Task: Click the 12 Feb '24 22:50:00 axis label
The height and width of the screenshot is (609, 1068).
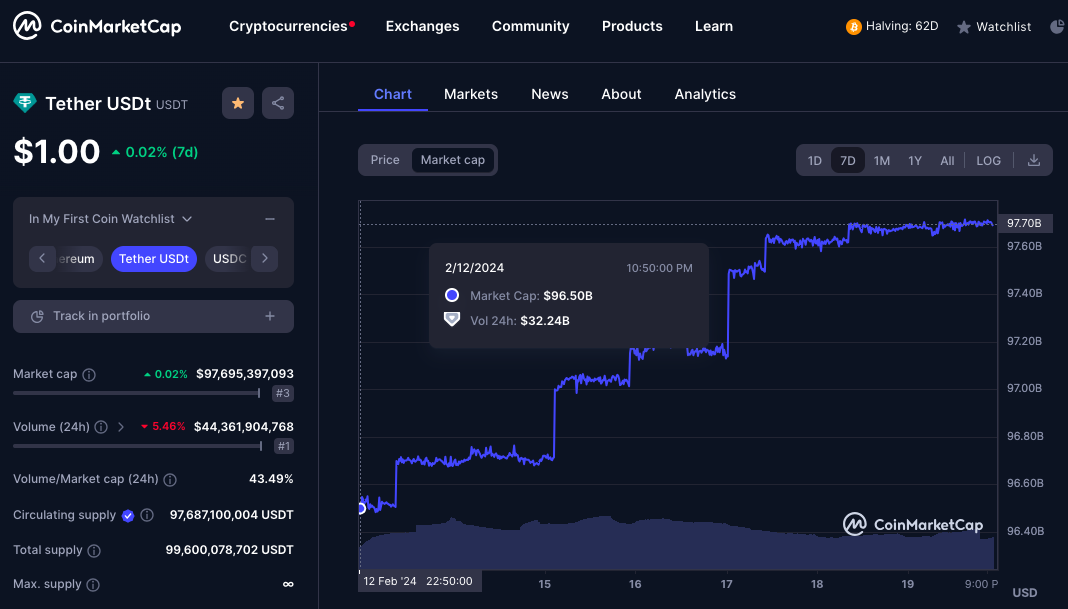Action: click(x=420, y=581)
